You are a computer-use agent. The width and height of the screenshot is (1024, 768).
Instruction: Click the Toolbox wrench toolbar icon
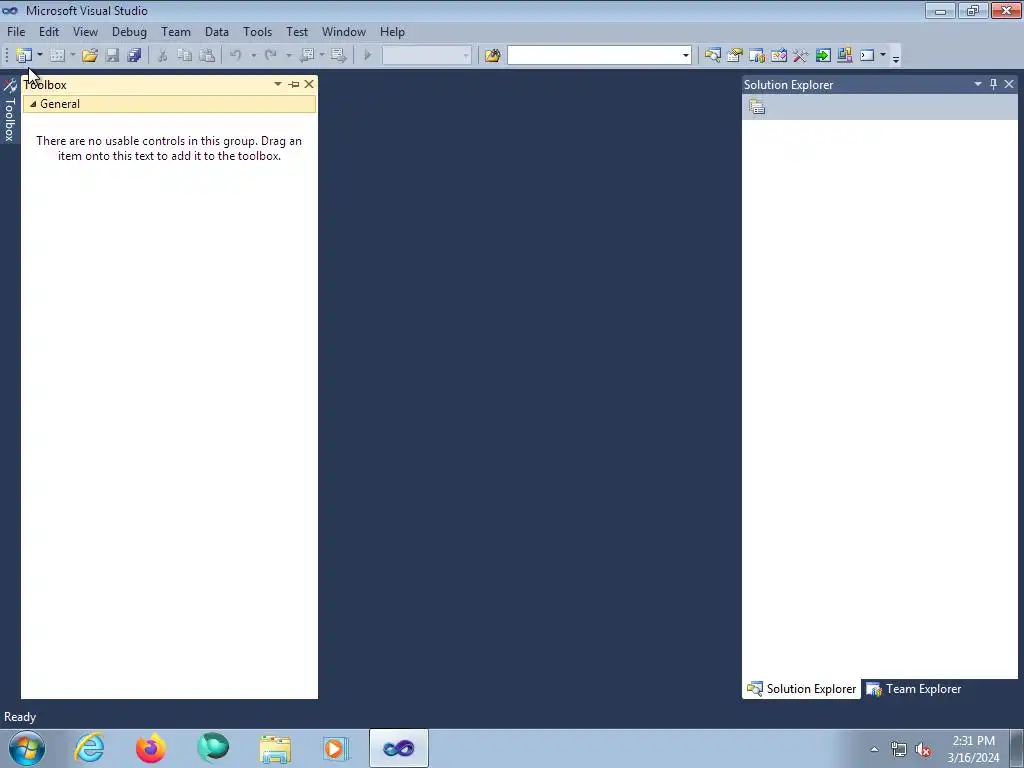click(x=801, y=56)
